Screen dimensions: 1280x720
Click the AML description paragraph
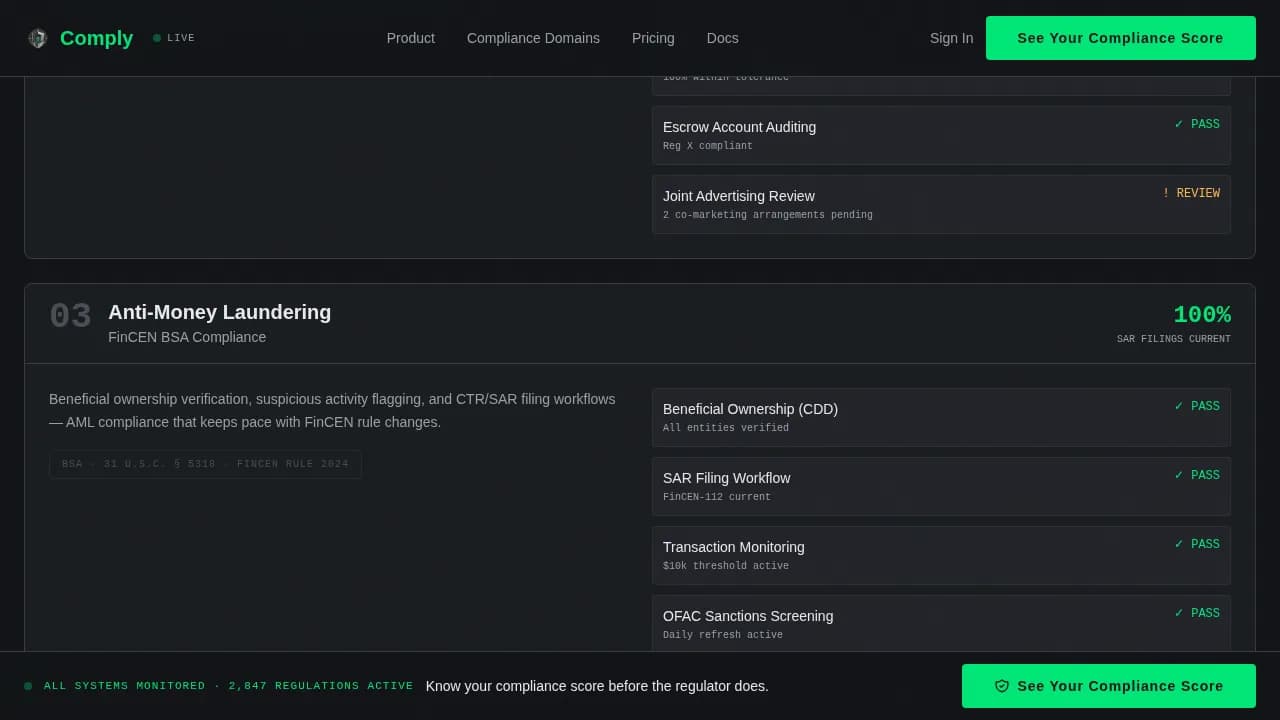pyautogui.click(x=332, y=411)
